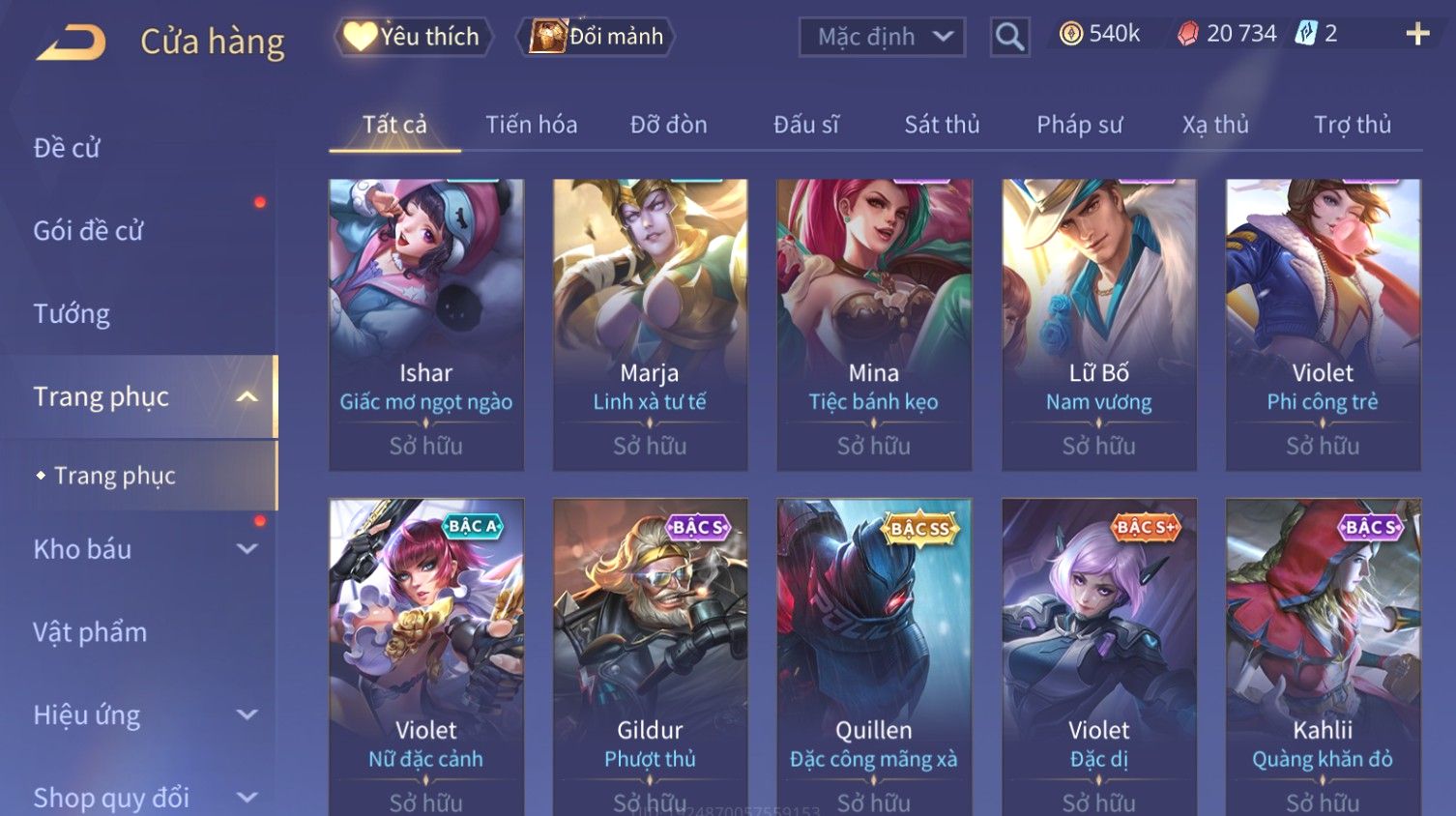Tap the red gem currency icon
This screenshot has height=816, width=1456.
1187,34
